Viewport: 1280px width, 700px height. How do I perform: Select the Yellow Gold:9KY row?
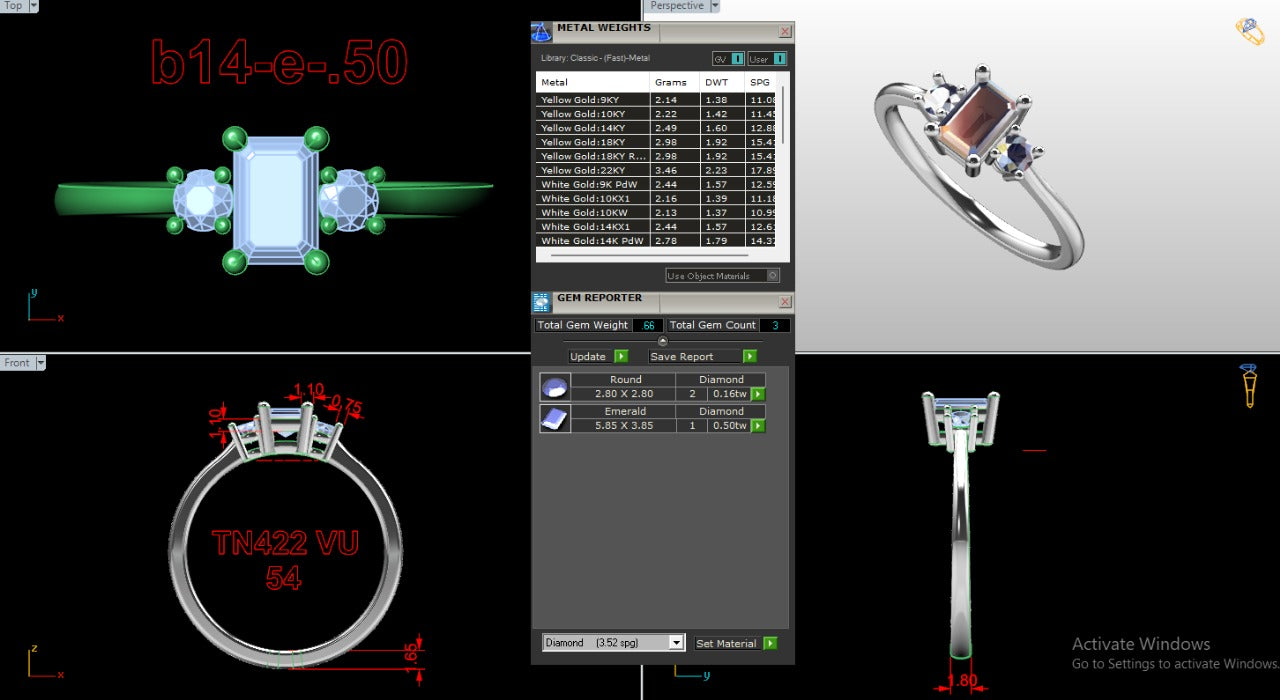tap(657, 100)
